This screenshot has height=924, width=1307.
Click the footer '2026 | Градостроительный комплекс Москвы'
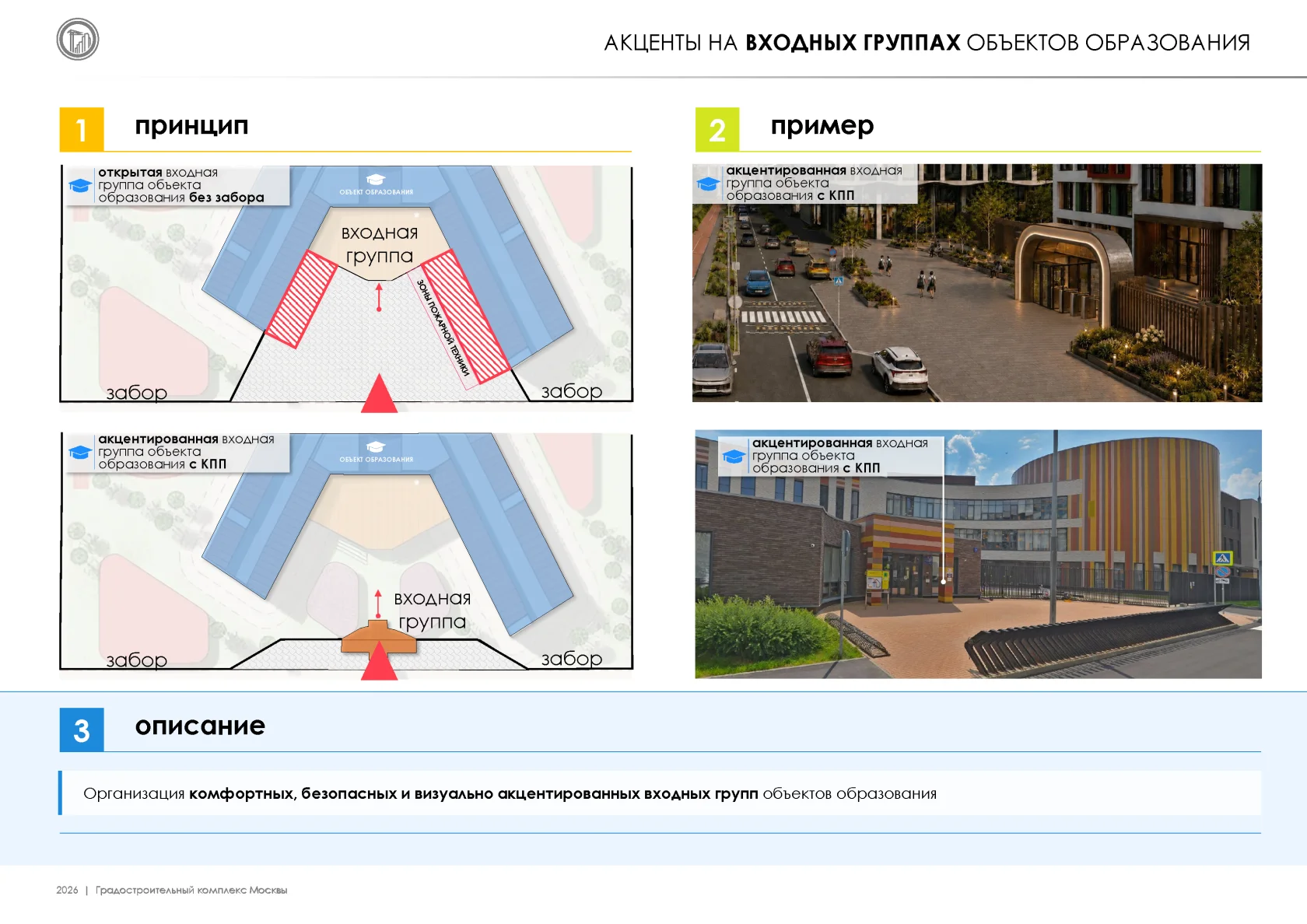point(172,890)
